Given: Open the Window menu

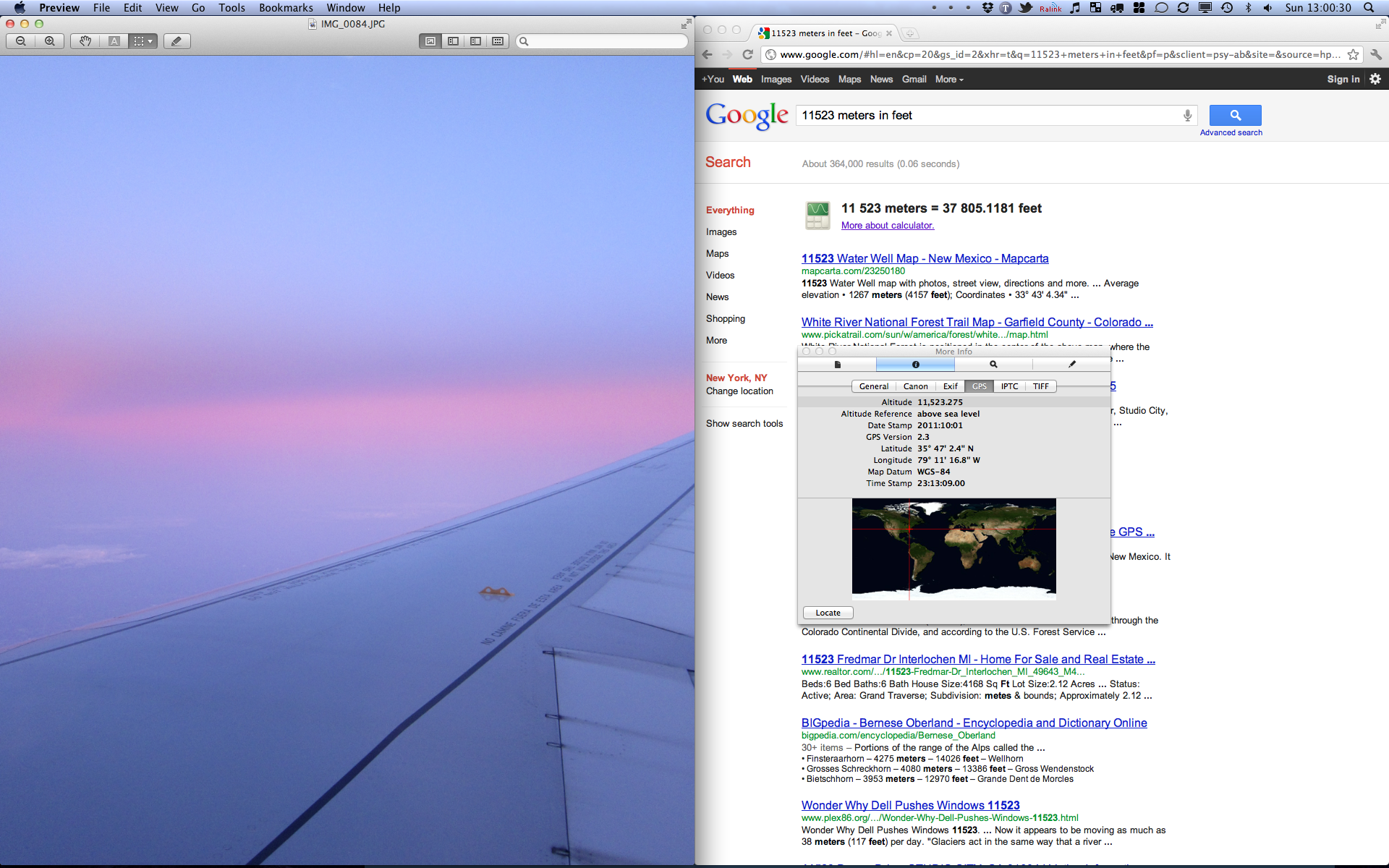Looking at the screenshot, I should 345,7.
